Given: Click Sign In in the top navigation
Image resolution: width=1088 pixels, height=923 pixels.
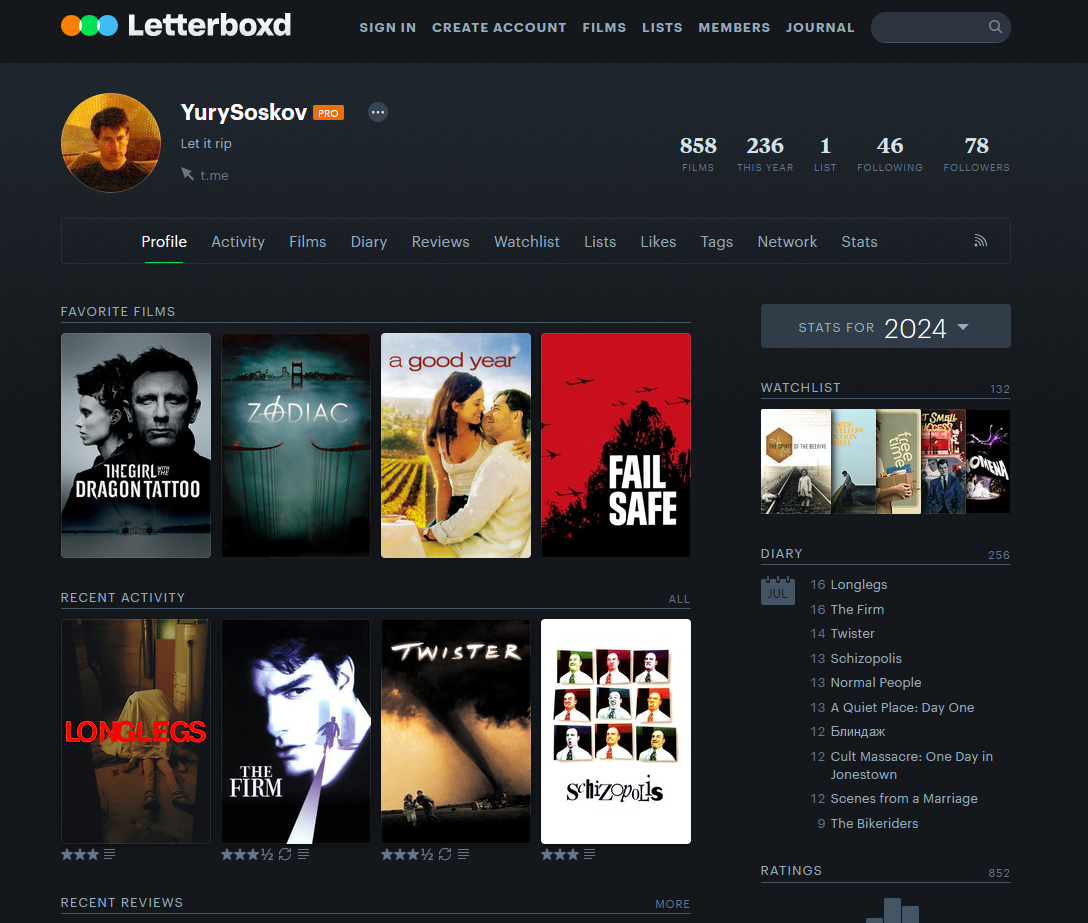Looking at the screenshot, I should 388,28.
